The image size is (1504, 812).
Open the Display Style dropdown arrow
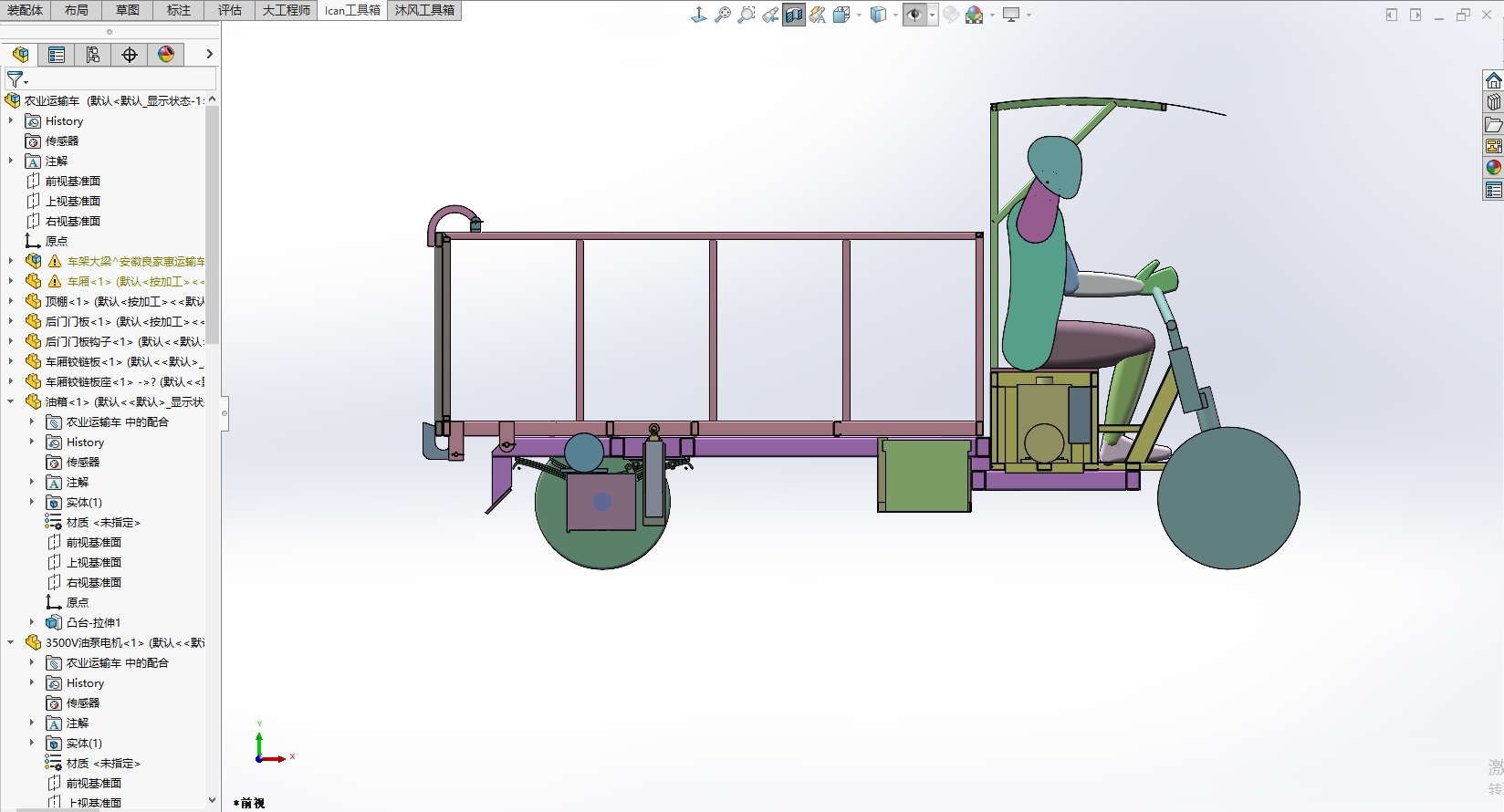point(895,15)
